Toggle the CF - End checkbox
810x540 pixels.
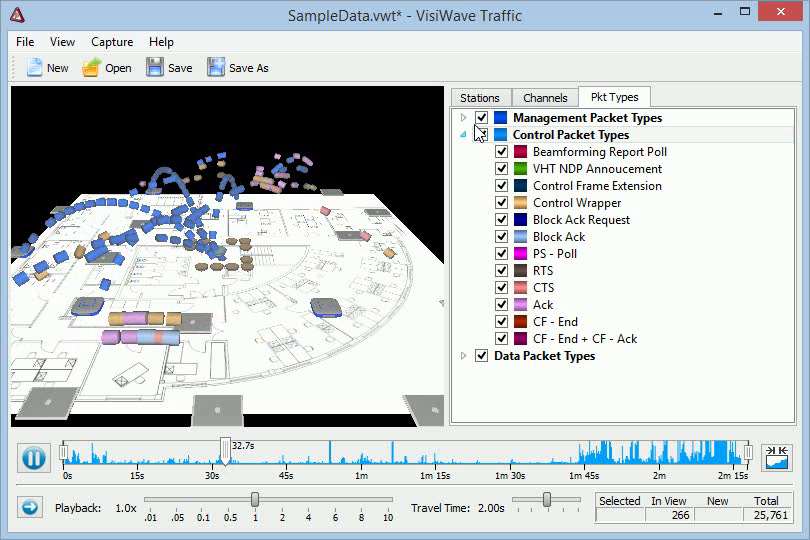pos(501,321)
